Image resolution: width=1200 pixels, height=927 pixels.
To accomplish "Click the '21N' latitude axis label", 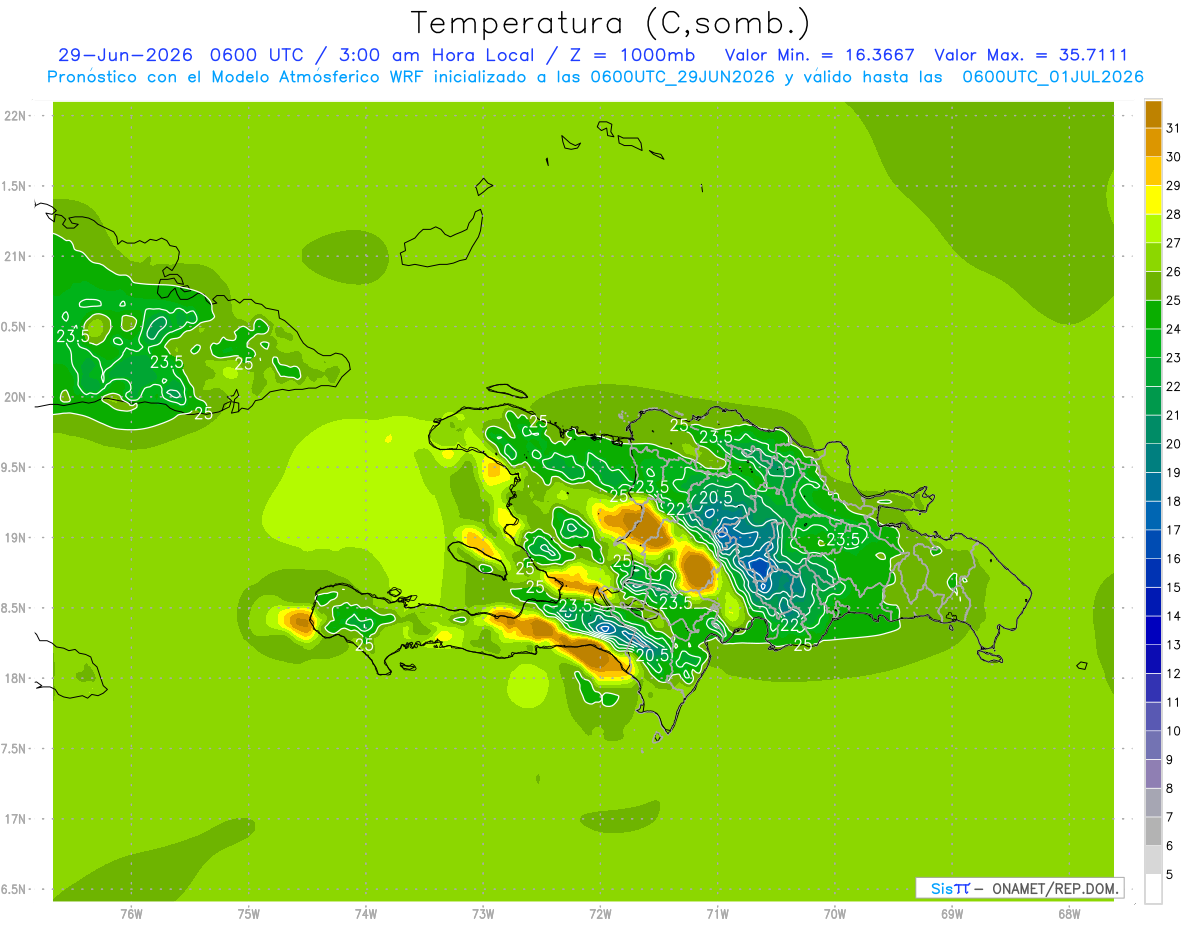I will [15, 257].
